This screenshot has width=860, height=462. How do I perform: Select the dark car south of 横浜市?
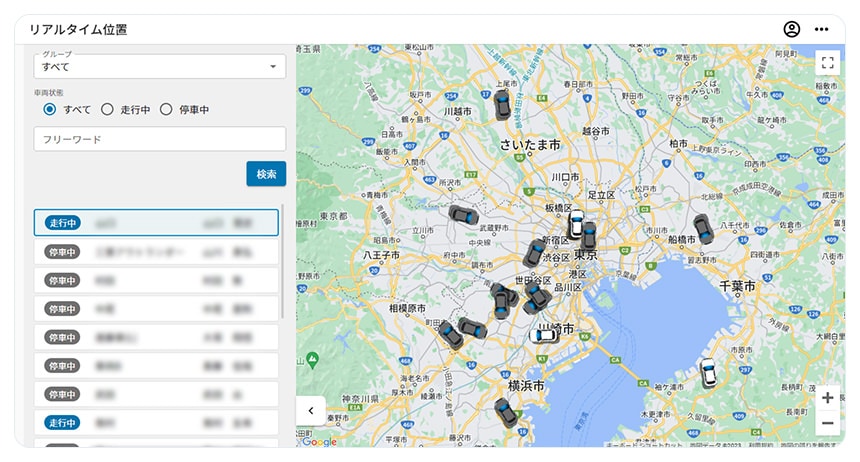(x=506, y=413)
